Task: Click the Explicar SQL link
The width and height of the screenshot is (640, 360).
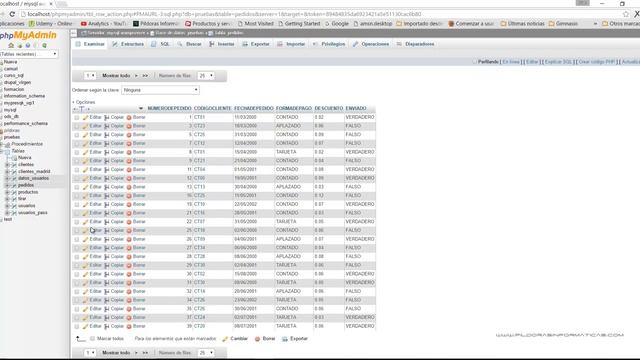Action: (x=558, y=62)
